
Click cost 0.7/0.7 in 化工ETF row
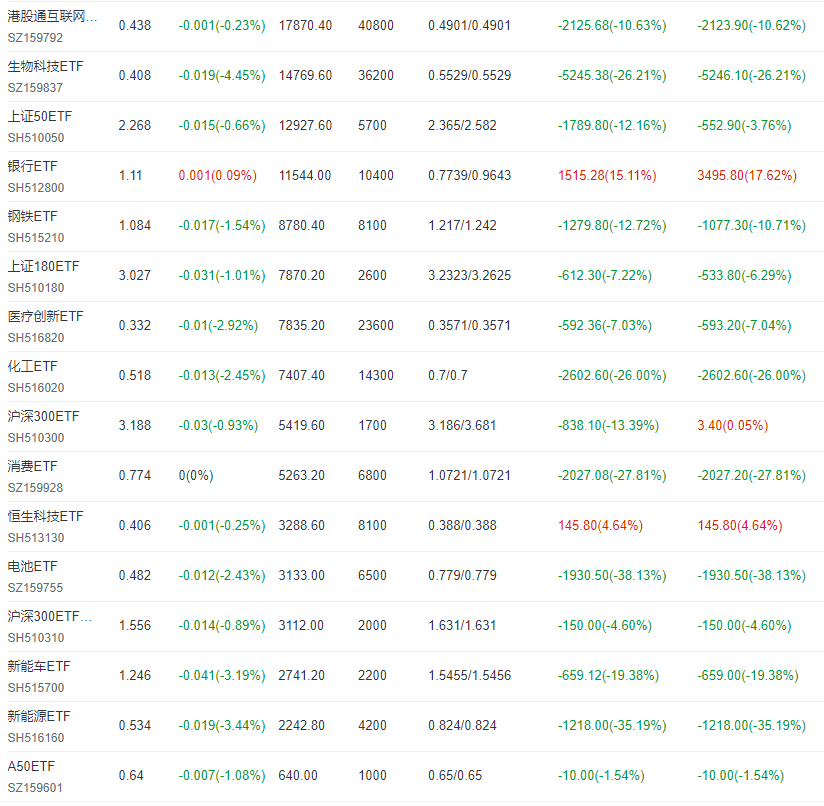(447, 375)
